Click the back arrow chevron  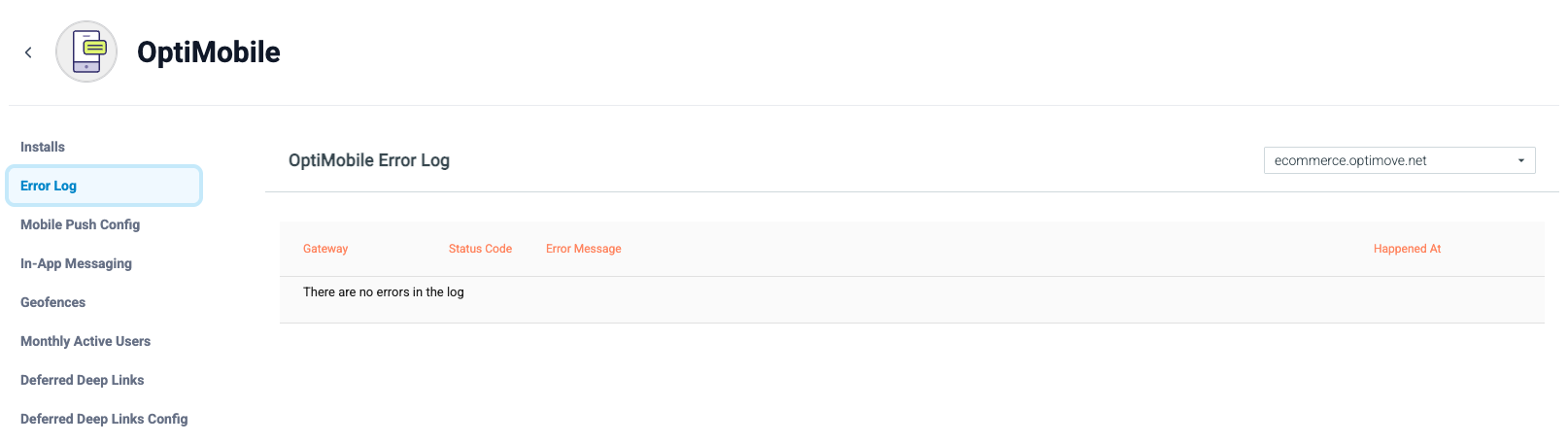click(x=28, y=52)
